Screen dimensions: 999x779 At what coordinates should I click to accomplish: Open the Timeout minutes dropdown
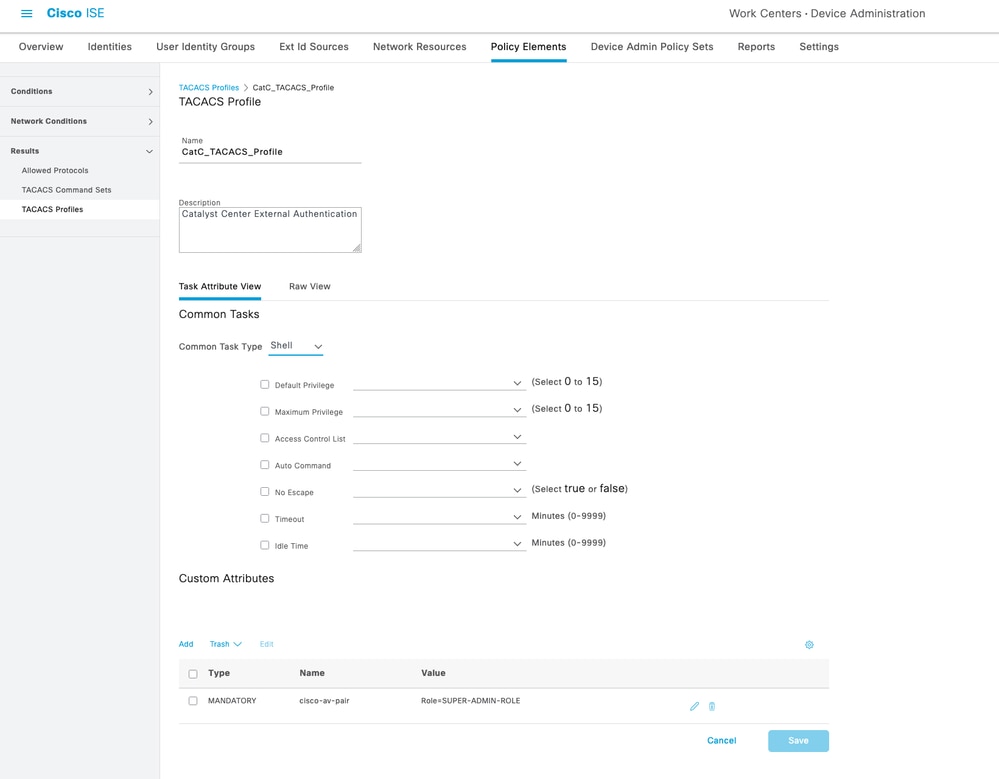click(439, 517)
